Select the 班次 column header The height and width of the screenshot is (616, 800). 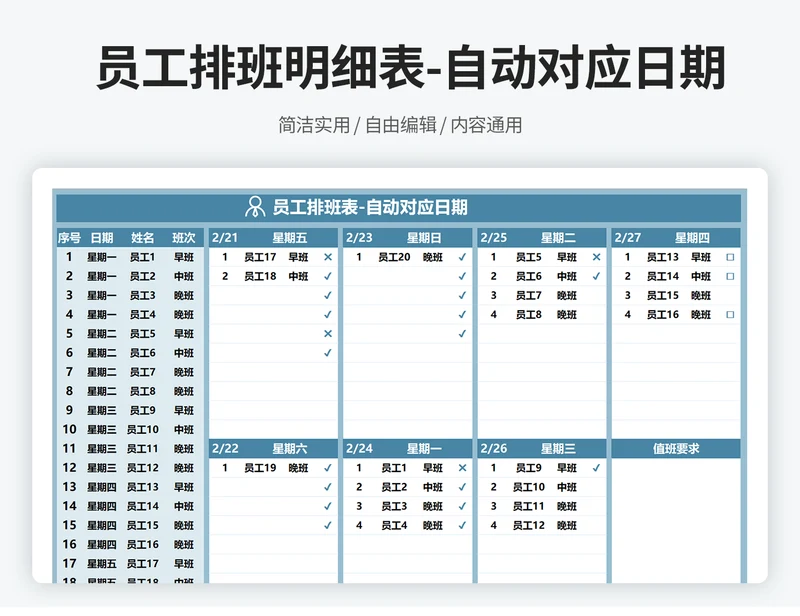click(x=184, y=238)
